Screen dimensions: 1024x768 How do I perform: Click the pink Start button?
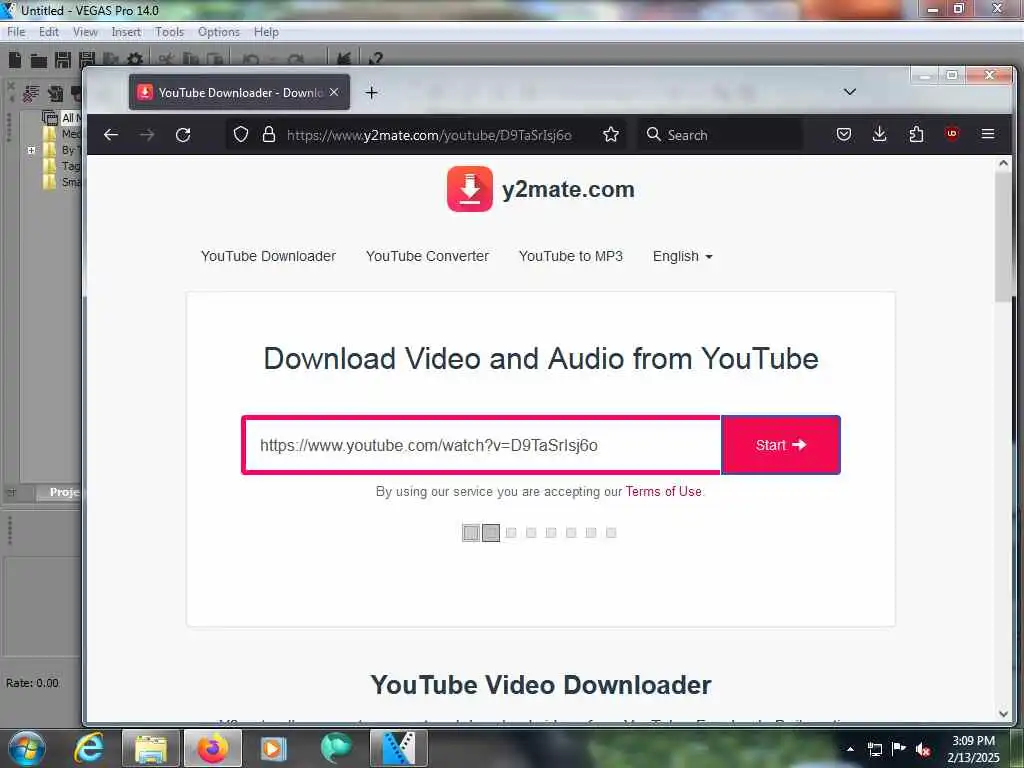pos(780,445)
